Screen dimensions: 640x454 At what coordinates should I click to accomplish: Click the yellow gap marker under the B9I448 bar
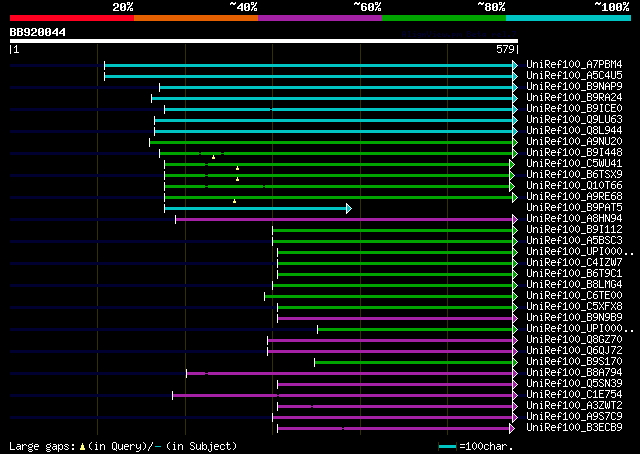pyautogui.click(x=213, y=157)
